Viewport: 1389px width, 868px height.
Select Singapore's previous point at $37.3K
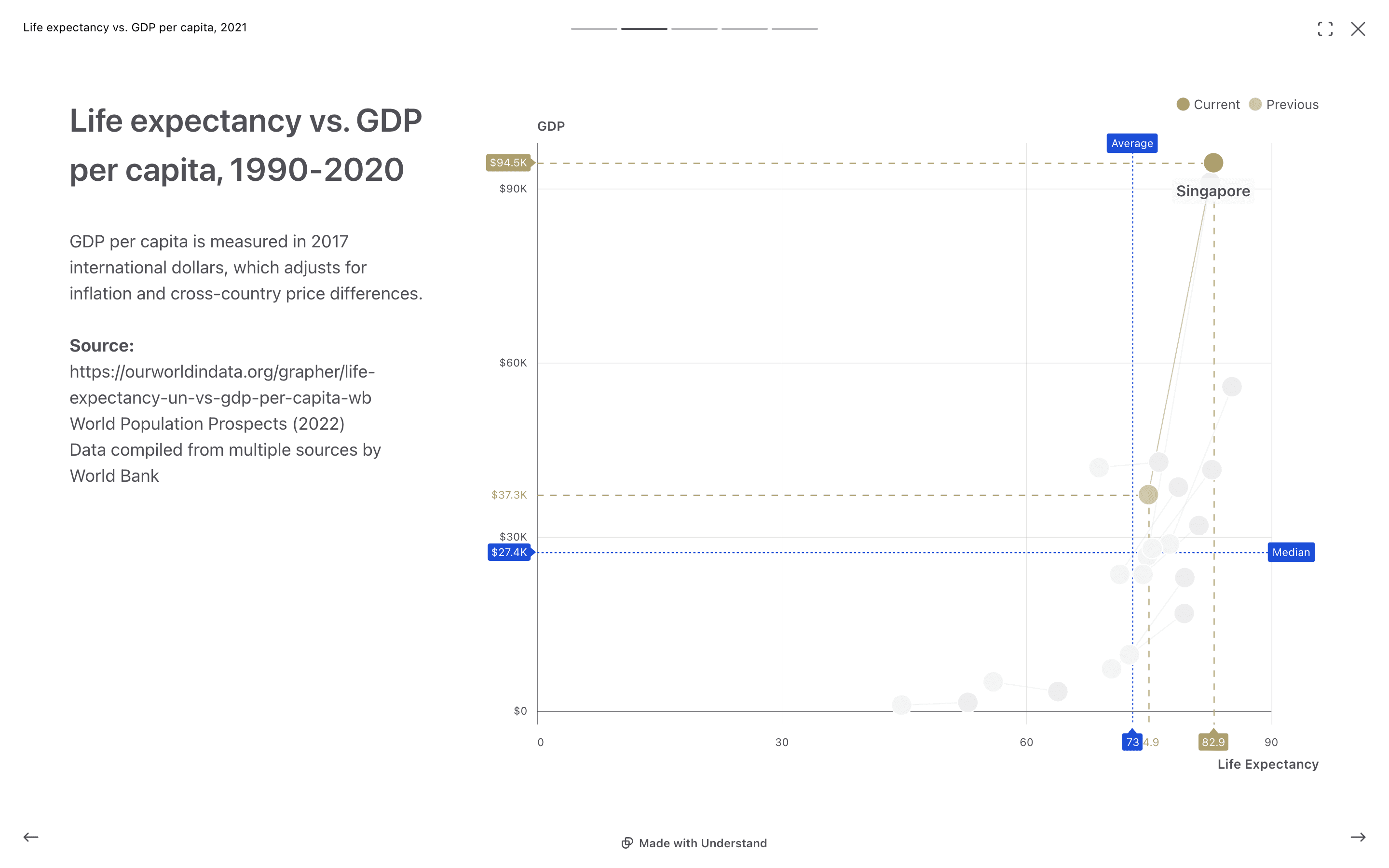(1148, 494)
